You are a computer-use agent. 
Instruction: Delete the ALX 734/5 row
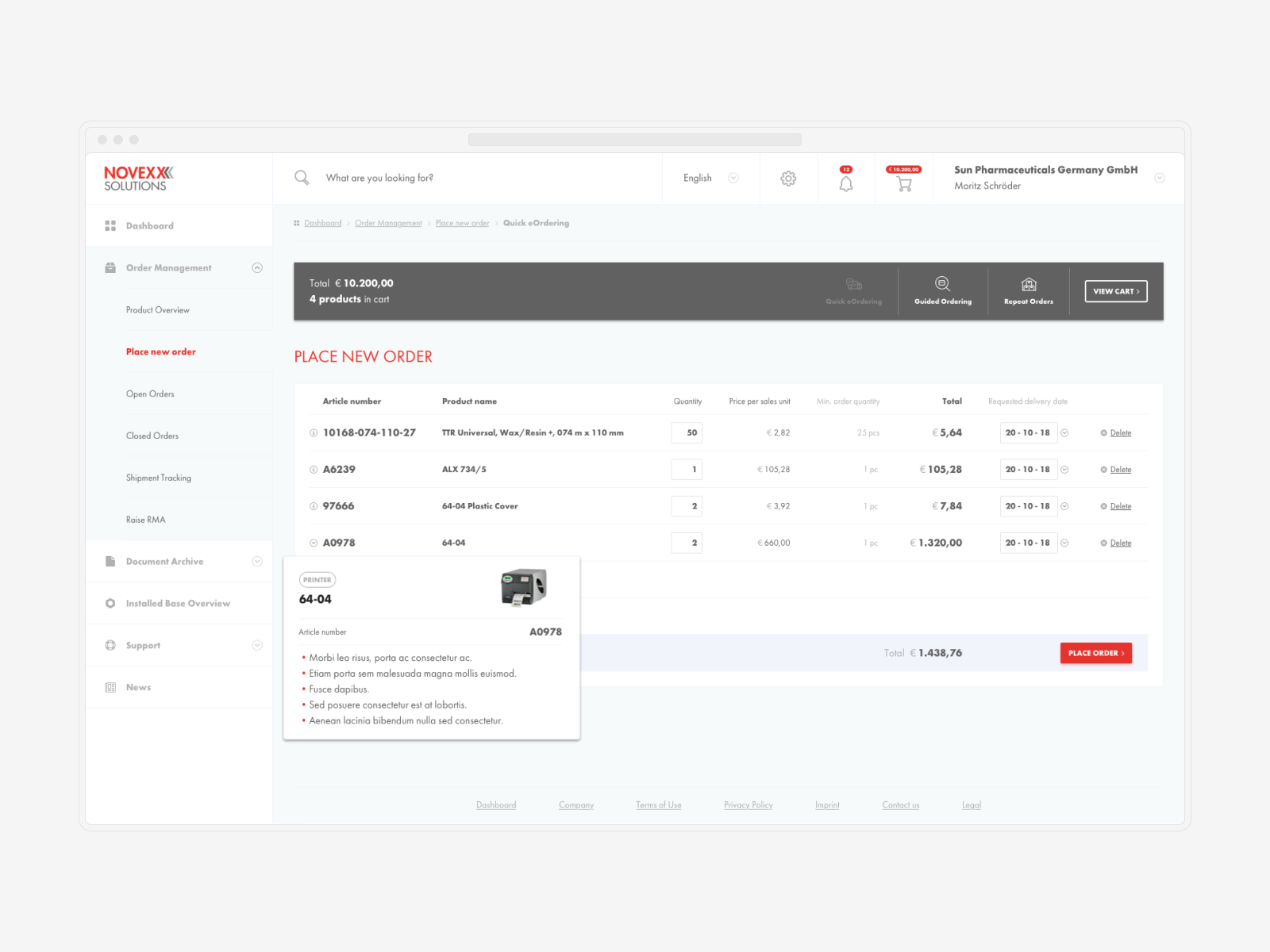pos(1116,470)
